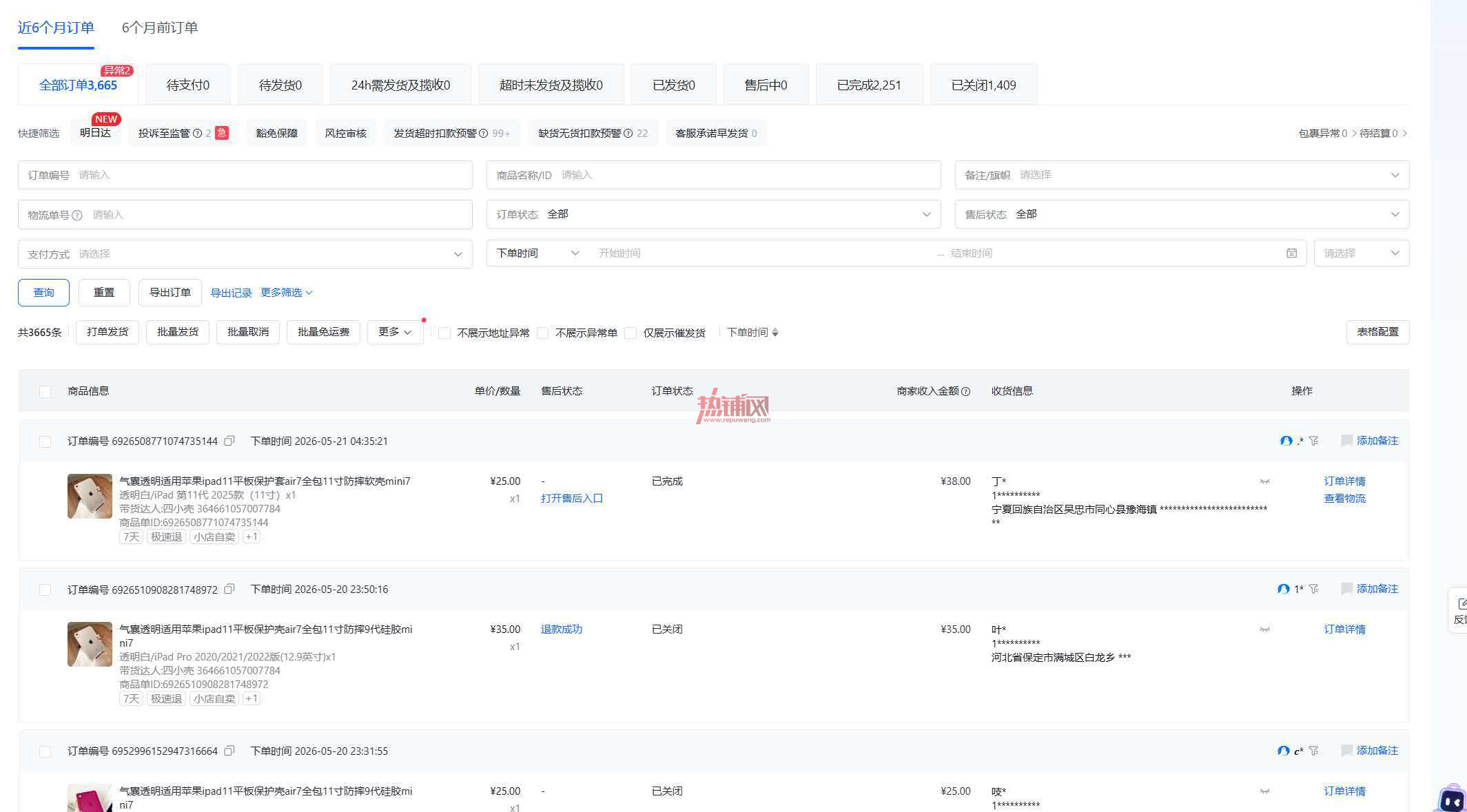Copy order number 6926510908281748972 via copy icon
The width and height of the screenshot is (1467, 812).
tap(229, 589)
